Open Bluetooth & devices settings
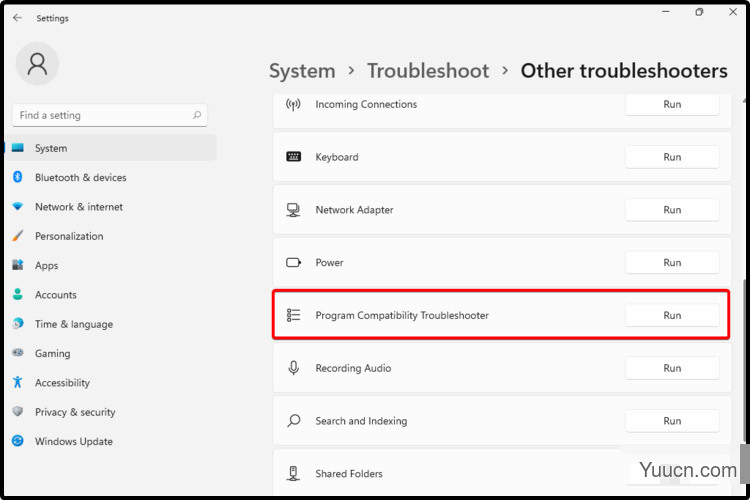750x500 pixels. (80, 178)
